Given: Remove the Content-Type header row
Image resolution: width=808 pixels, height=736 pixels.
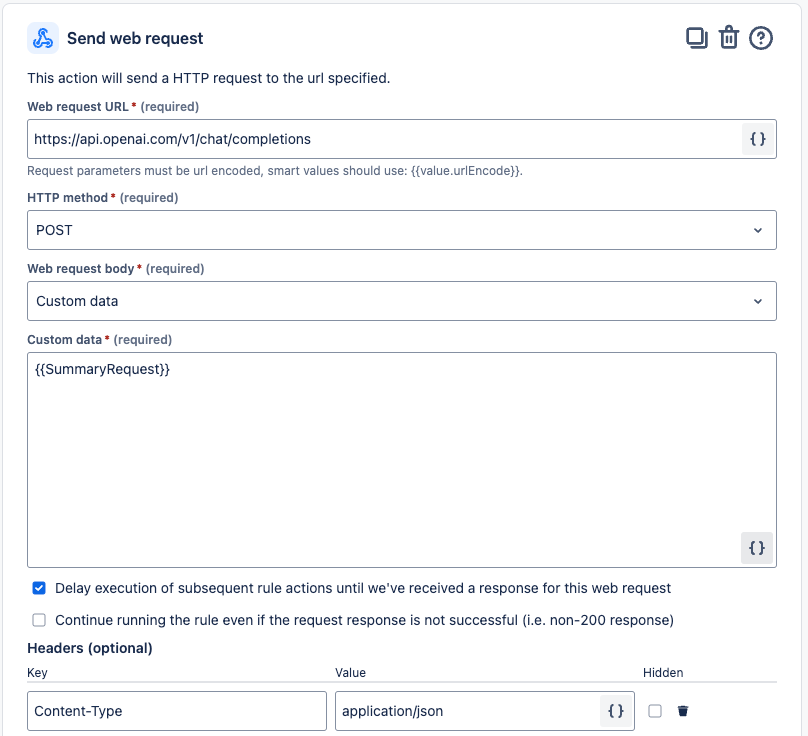Looking at the screenshot, I should [683, 711].
